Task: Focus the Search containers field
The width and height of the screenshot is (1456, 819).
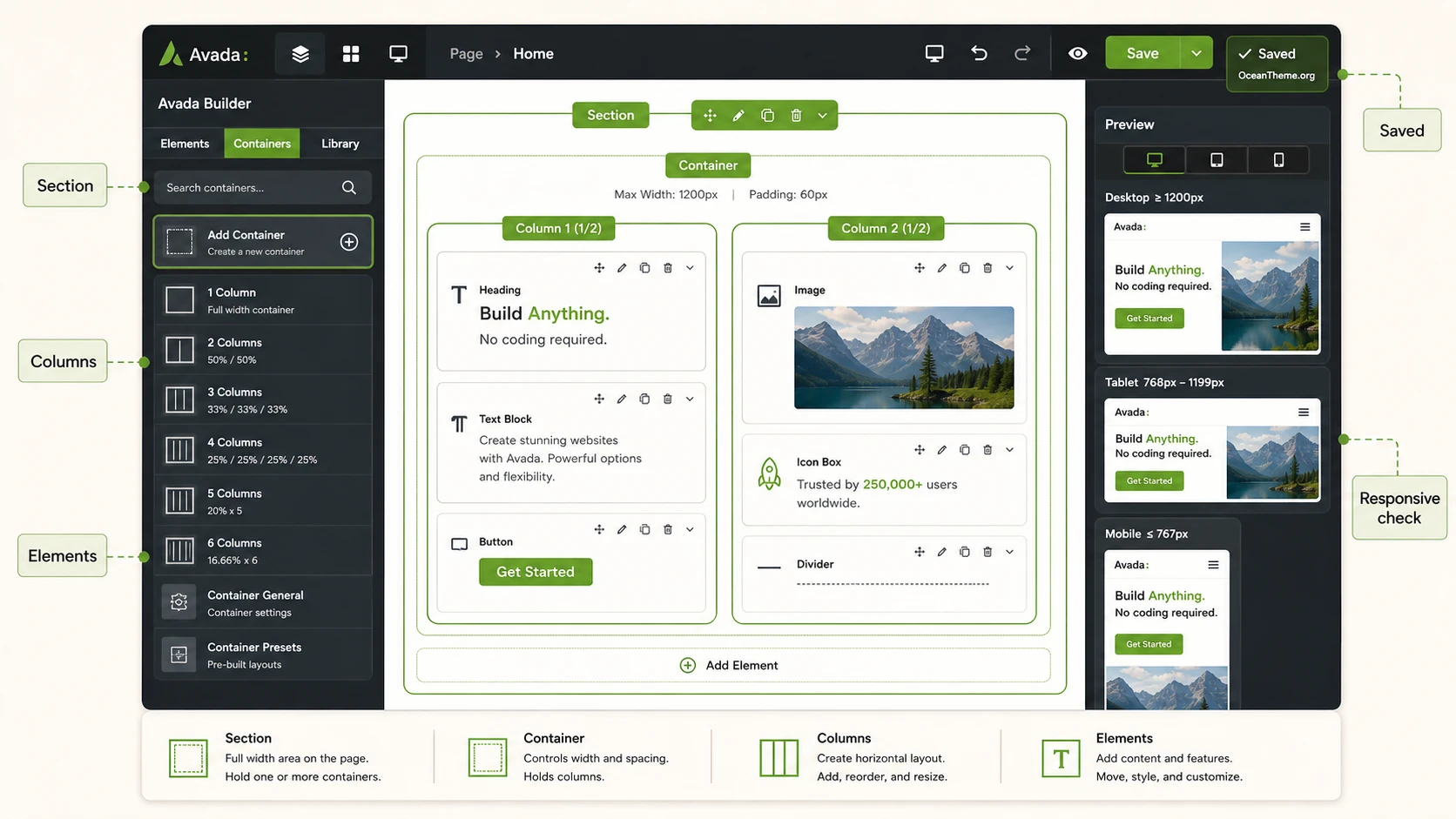Action: point(262,187)
